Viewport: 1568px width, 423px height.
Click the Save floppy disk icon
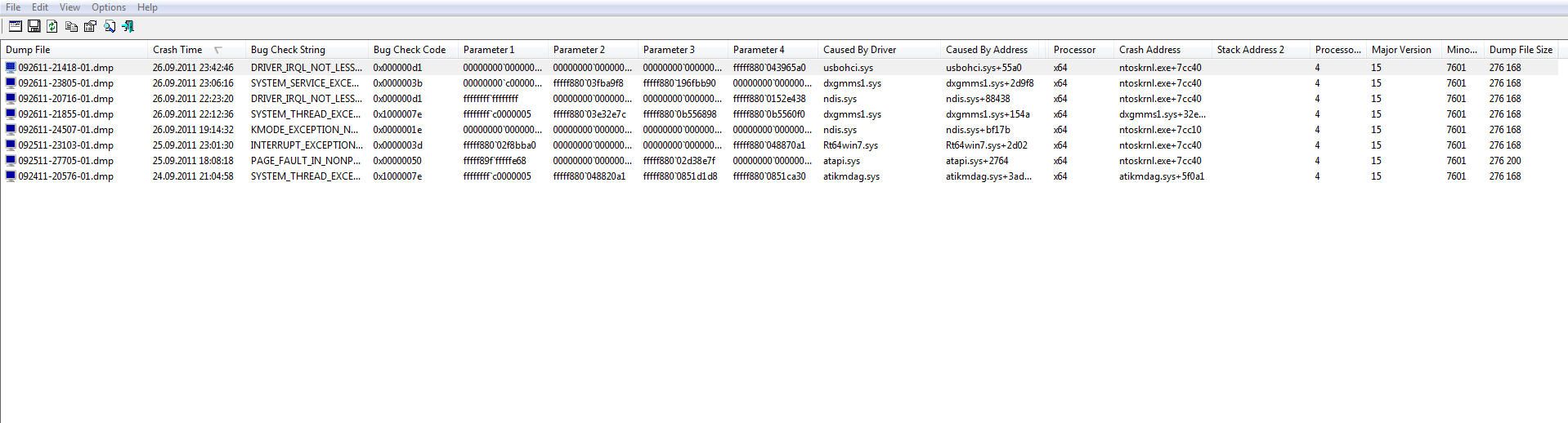point(34,26)
